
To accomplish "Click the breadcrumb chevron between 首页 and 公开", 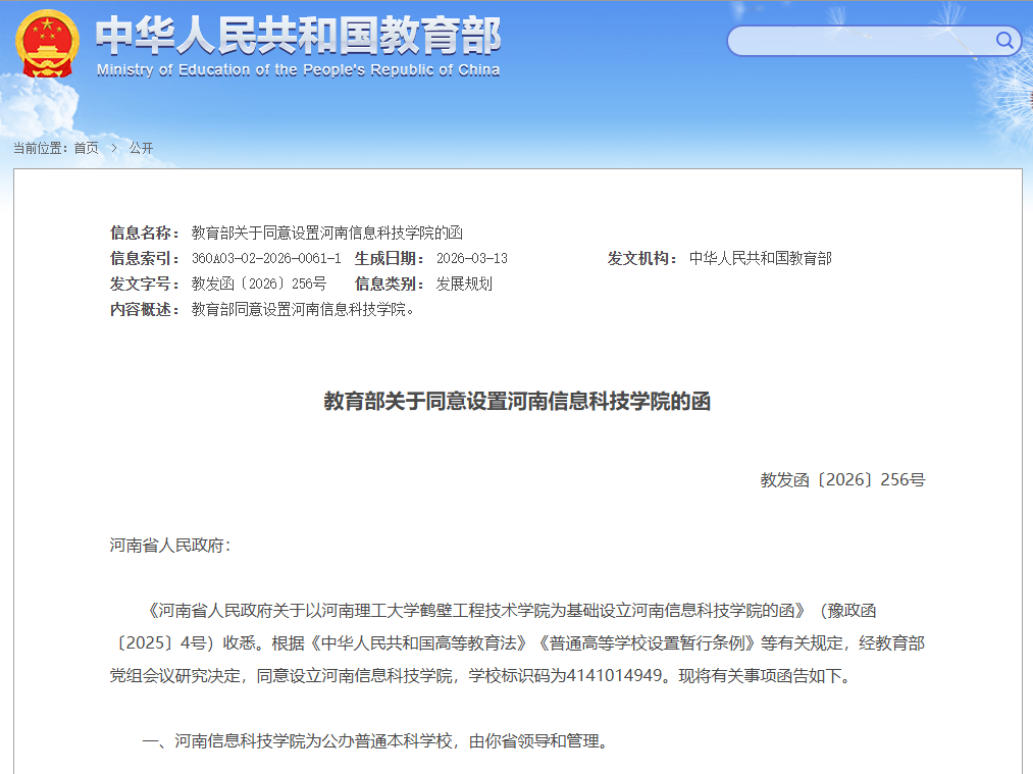I will click(x=115, y=147).
